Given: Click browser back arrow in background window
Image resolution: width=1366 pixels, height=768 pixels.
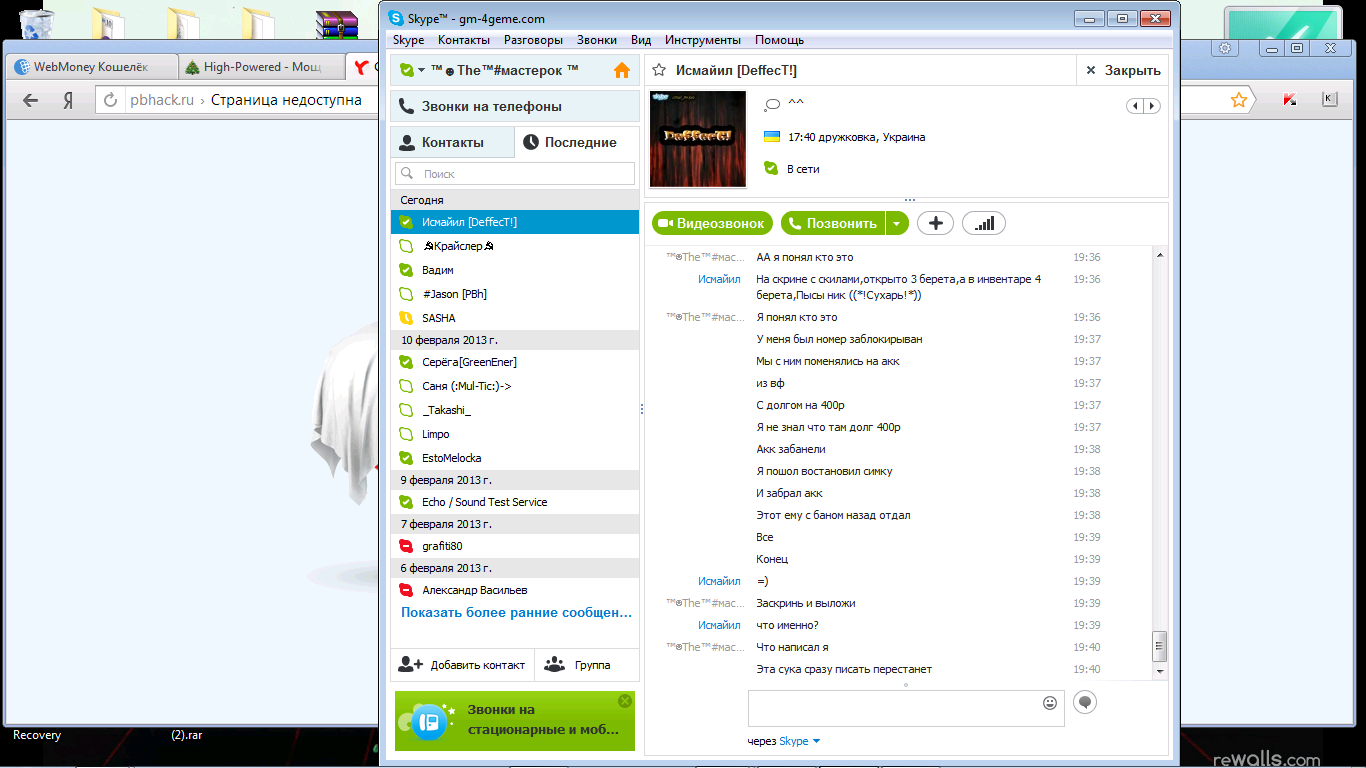Looking at the screenshot, I should (x=31, y=100).
